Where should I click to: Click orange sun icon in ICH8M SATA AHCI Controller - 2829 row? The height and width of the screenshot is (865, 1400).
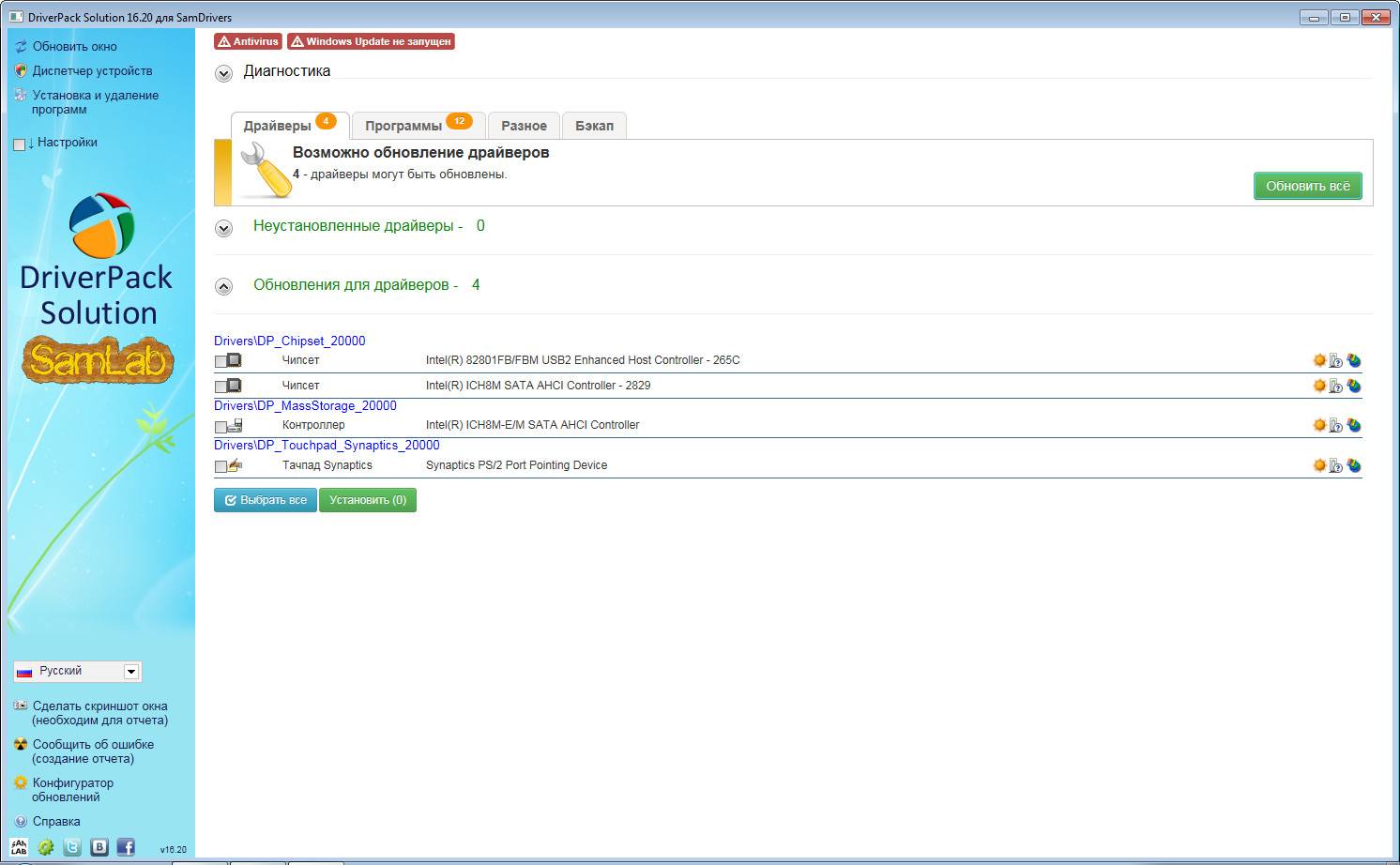1319,386
